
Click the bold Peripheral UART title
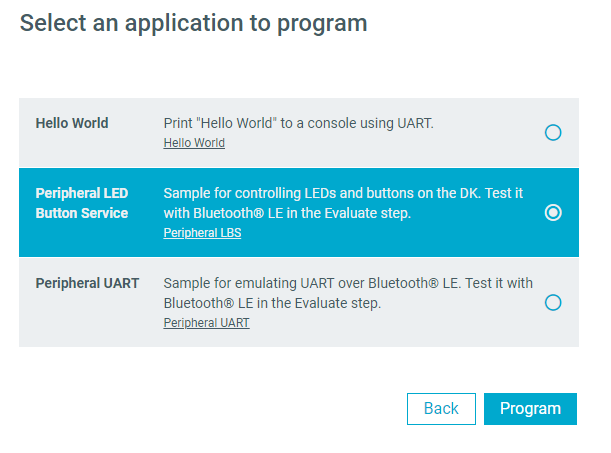[87, 283]
